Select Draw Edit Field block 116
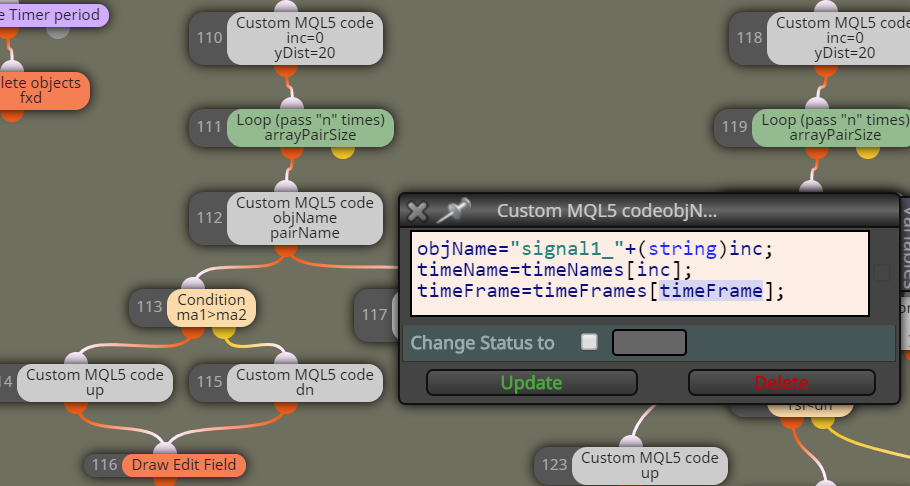The image size is (910, 486). point(184,465)
